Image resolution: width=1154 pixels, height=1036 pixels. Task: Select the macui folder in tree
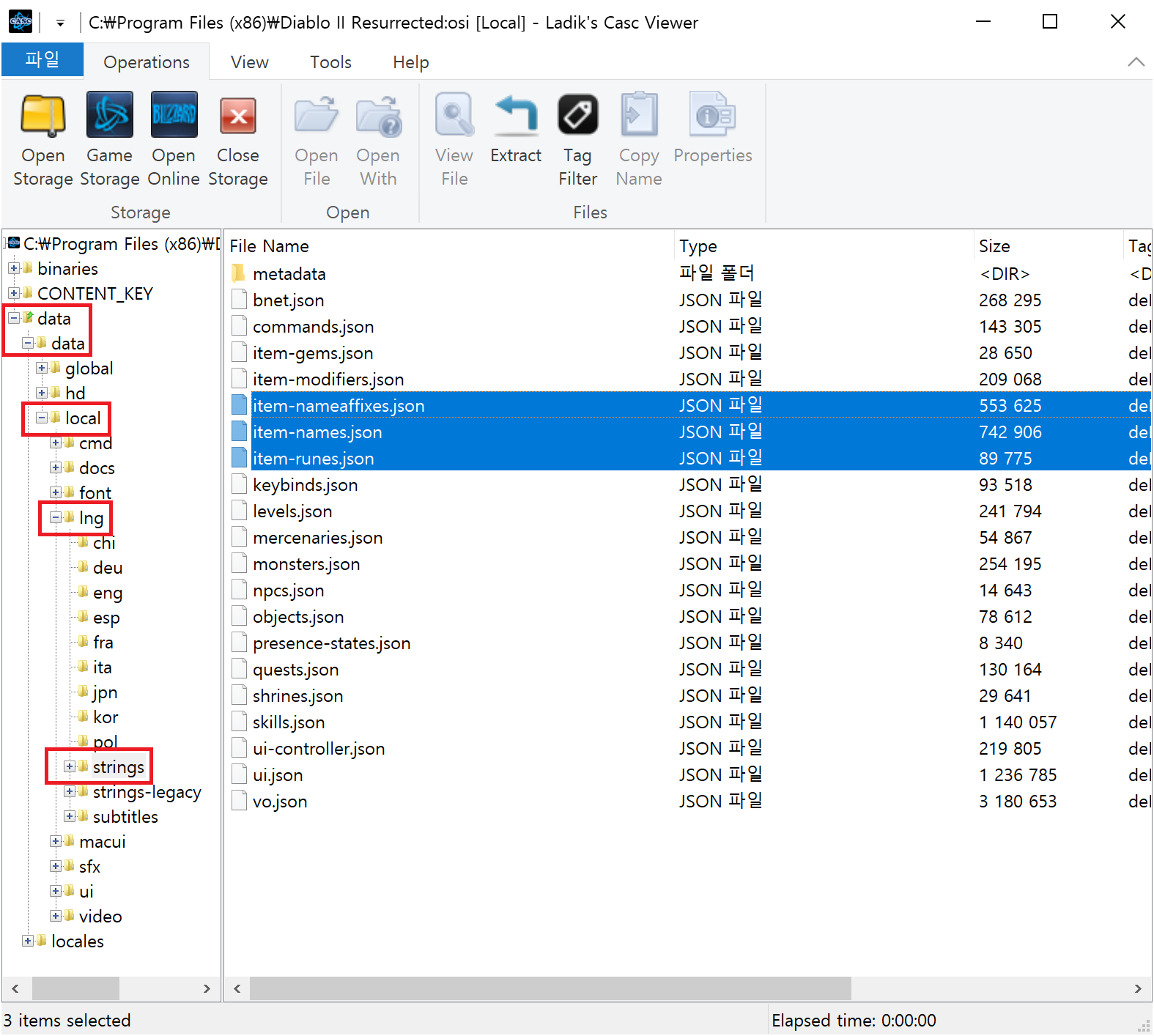tap(103, 842)
